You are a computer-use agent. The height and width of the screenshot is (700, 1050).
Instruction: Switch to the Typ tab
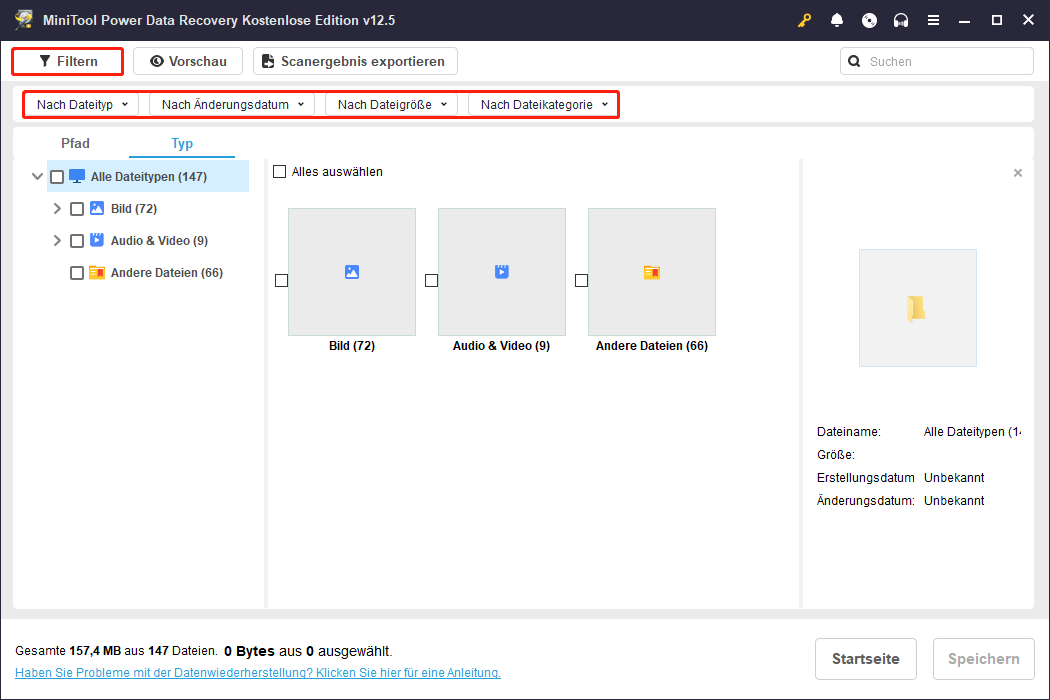coord(181,143)
